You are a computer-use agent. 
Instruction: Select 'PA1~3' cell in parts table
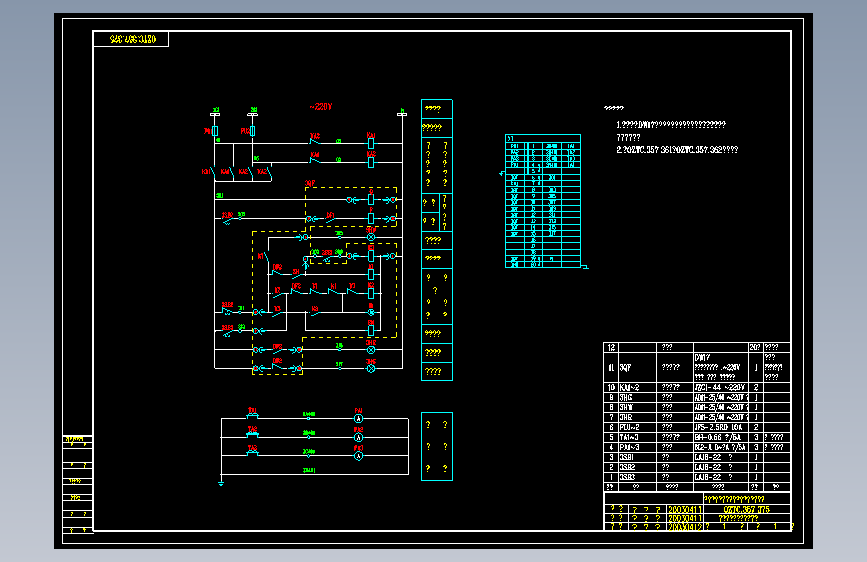[x=637, y=447]
